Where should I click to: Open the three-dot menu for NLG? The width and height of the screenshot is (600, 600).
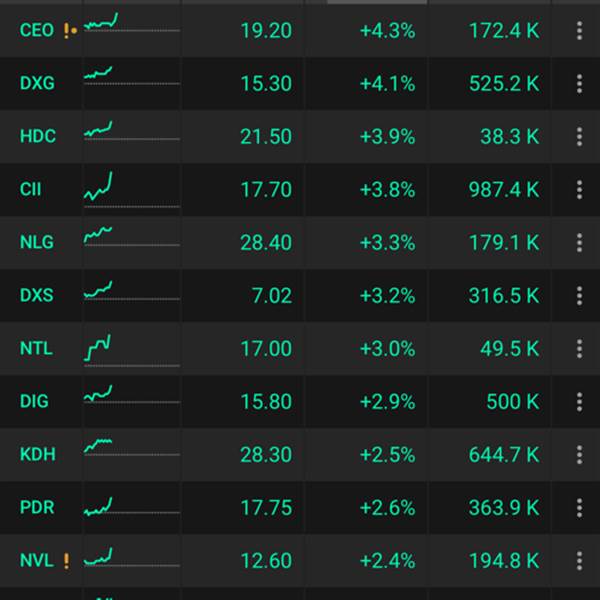579,242
